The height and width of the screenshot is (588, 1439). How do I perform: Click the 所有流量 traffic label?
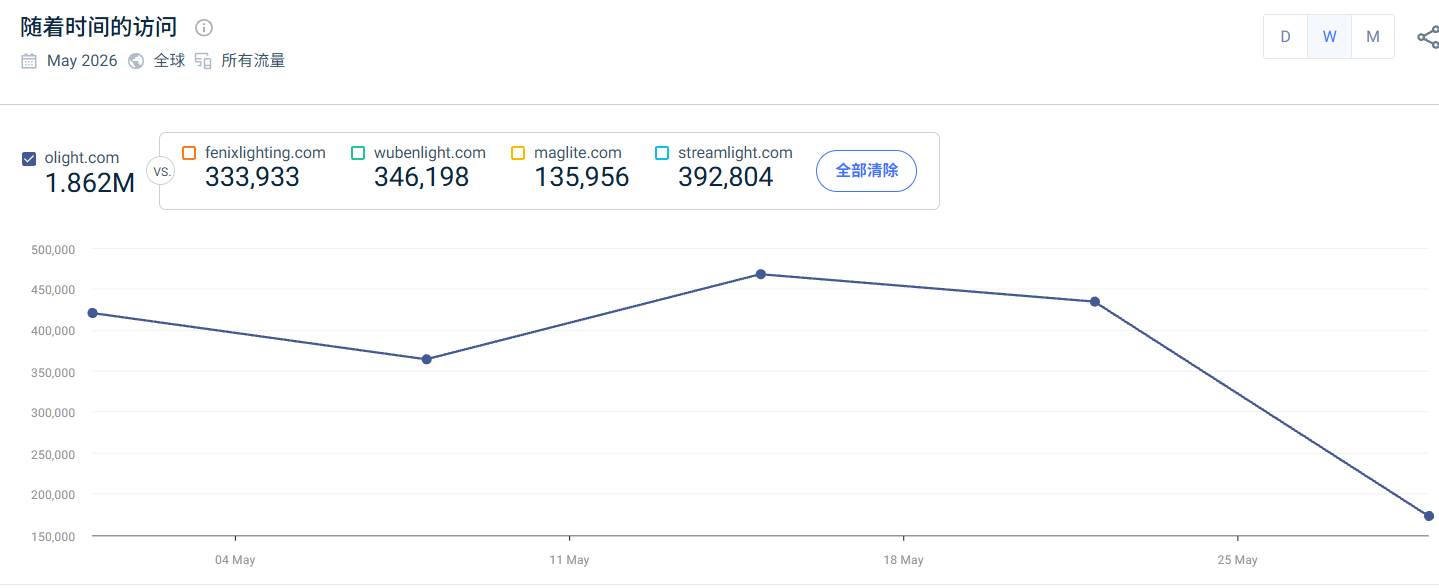pos(253,61)
